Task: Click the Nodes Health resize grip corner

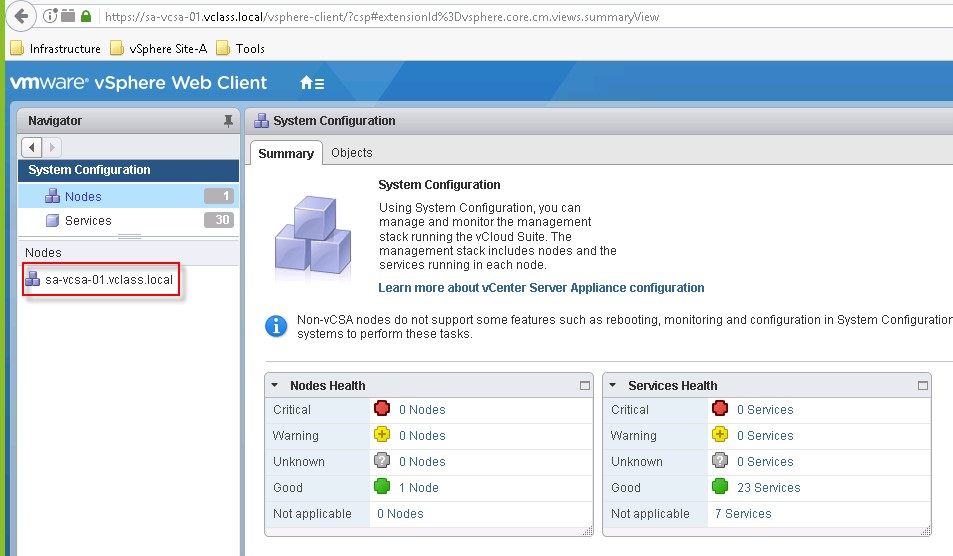Action: click(x=588, y=531)
